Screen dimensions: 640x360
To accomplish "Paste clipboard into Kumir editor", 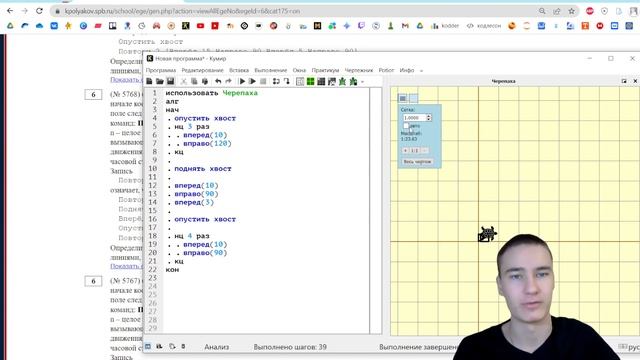I will [205, 81].
